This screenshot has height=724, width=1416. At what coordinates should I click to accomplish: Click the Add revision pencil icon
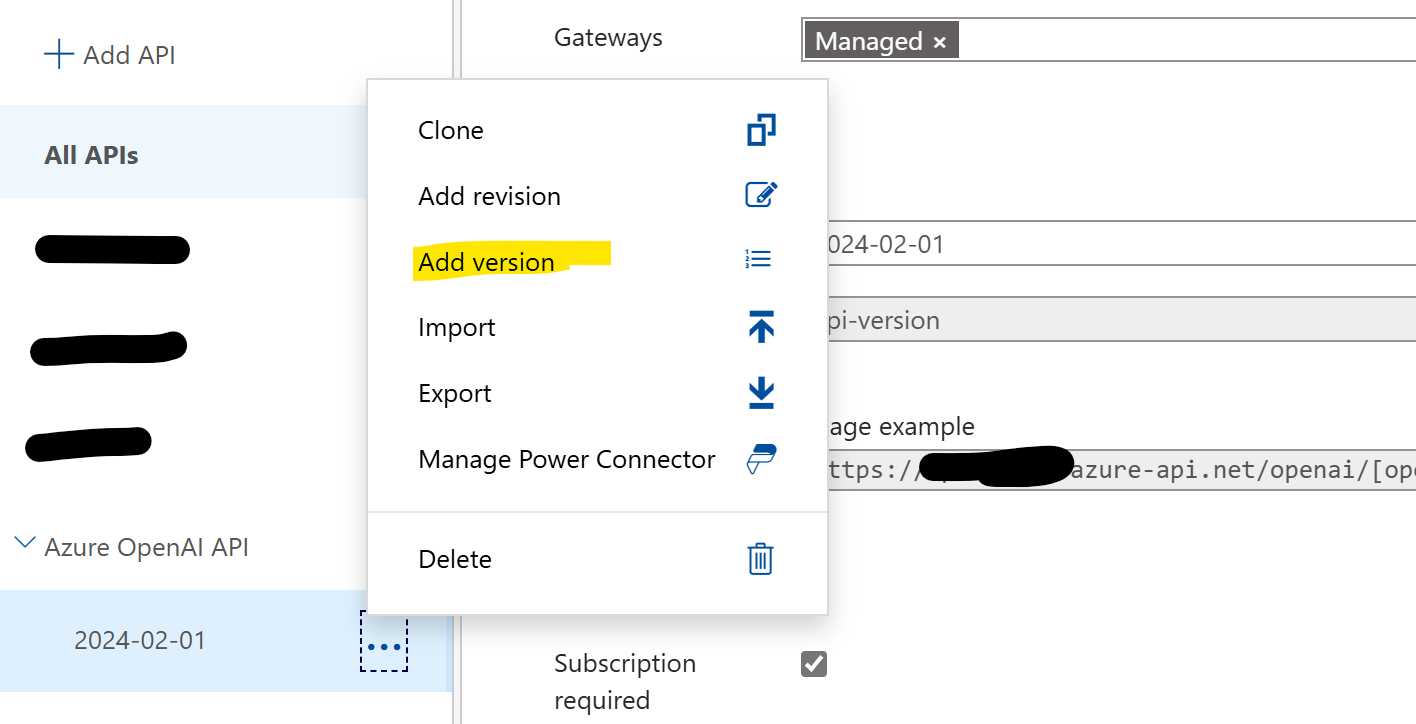761,195
